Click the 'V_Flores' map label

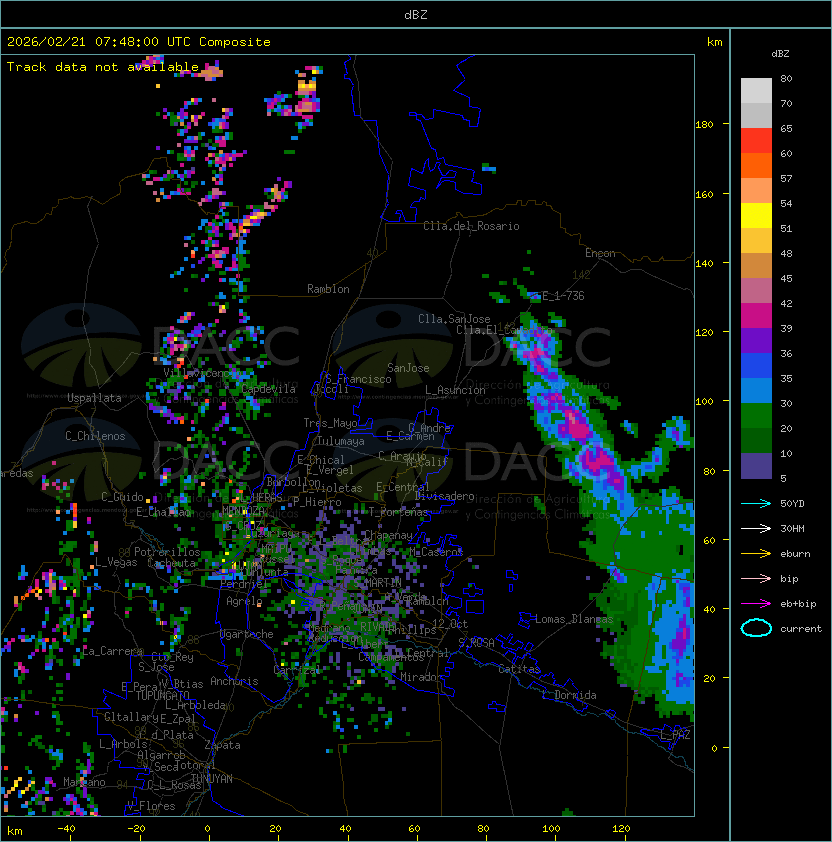click(x=151, y=806)
